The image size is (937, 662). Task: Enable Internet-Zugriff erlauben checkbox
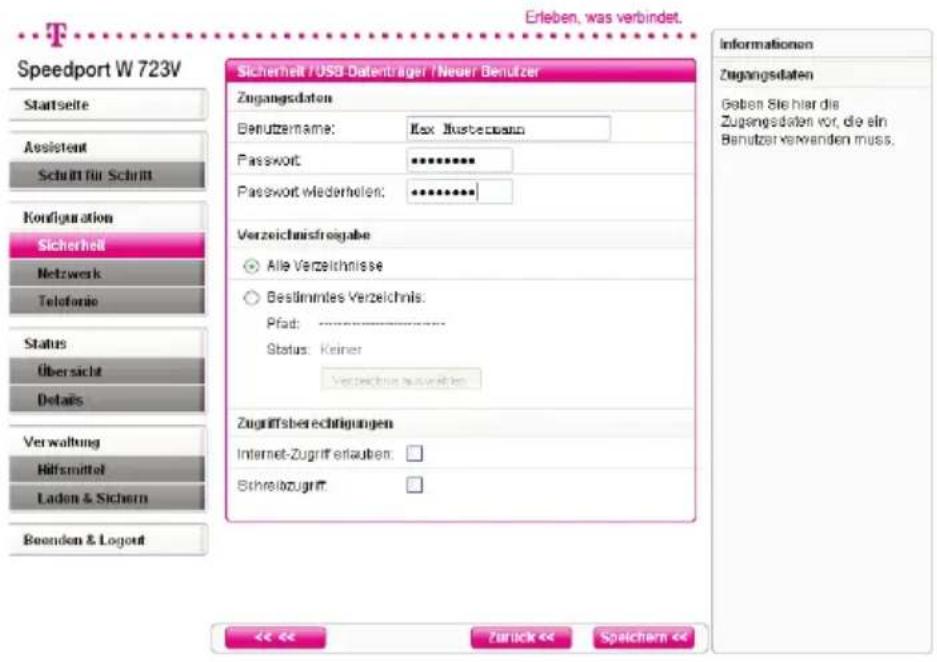pyautogui.click(x=414, y=453)
